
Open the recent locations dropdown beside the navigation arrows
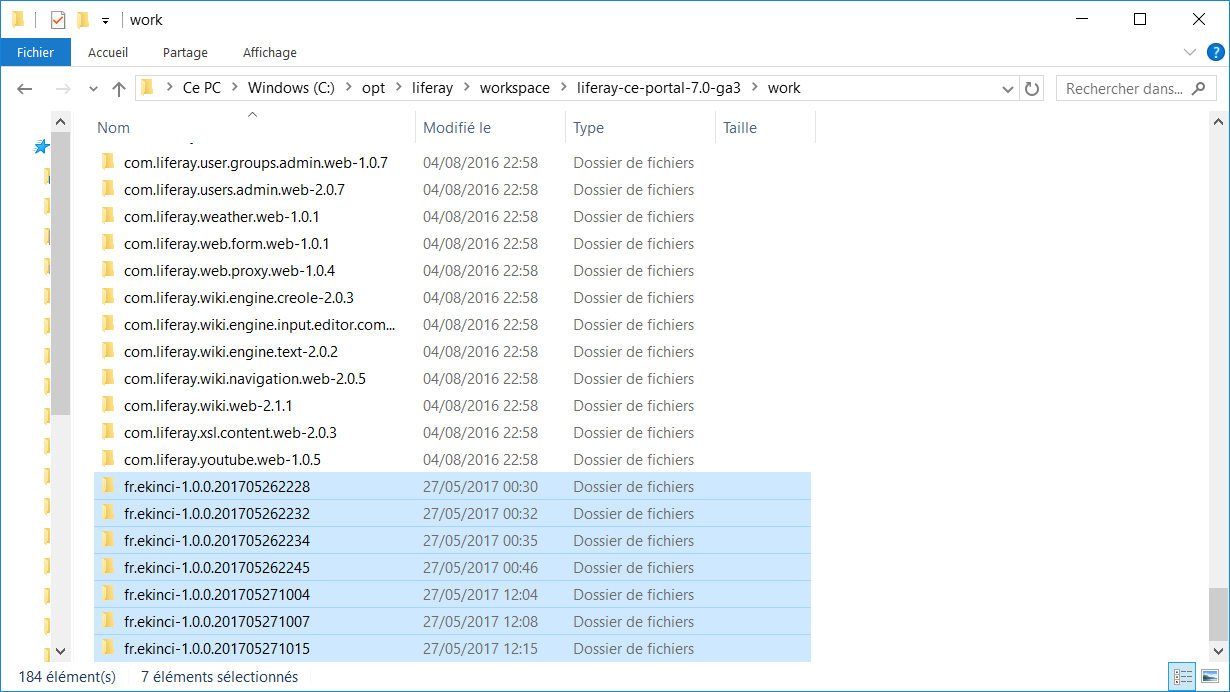coord(92,88)
